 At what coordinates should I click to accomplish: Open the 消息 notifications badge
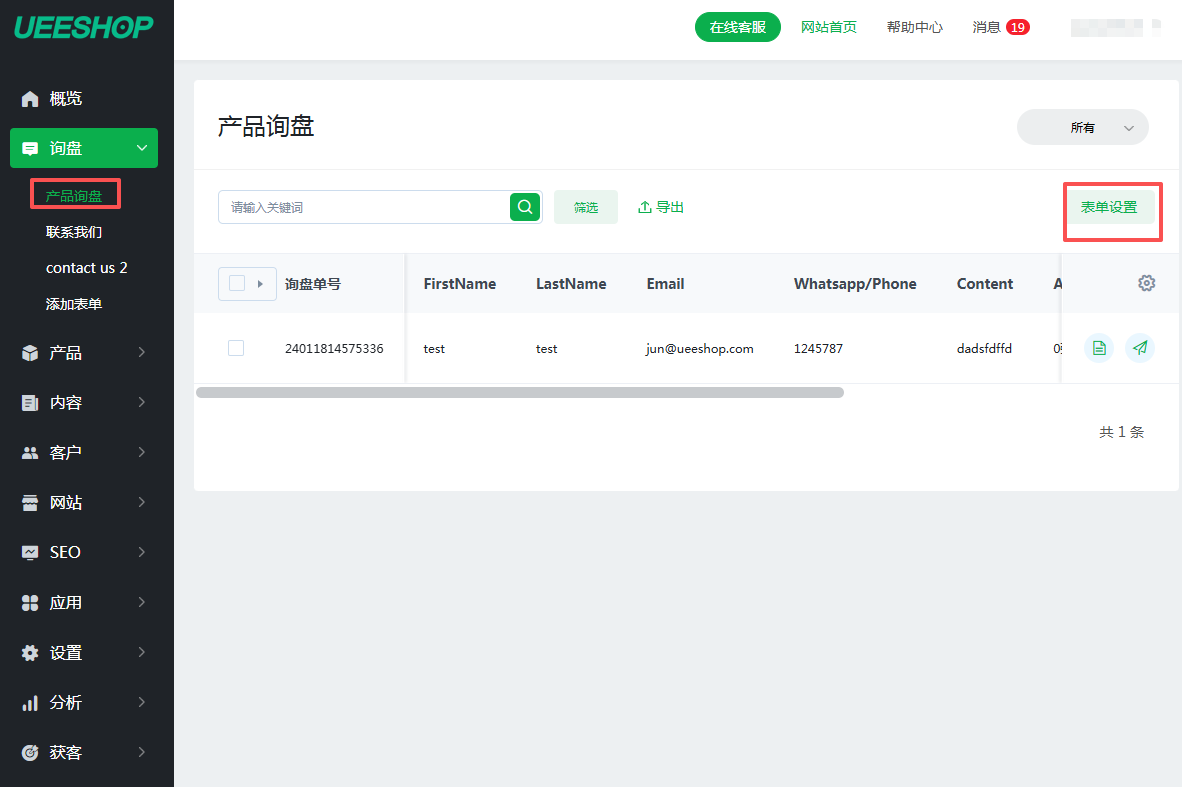[1017, 27]
